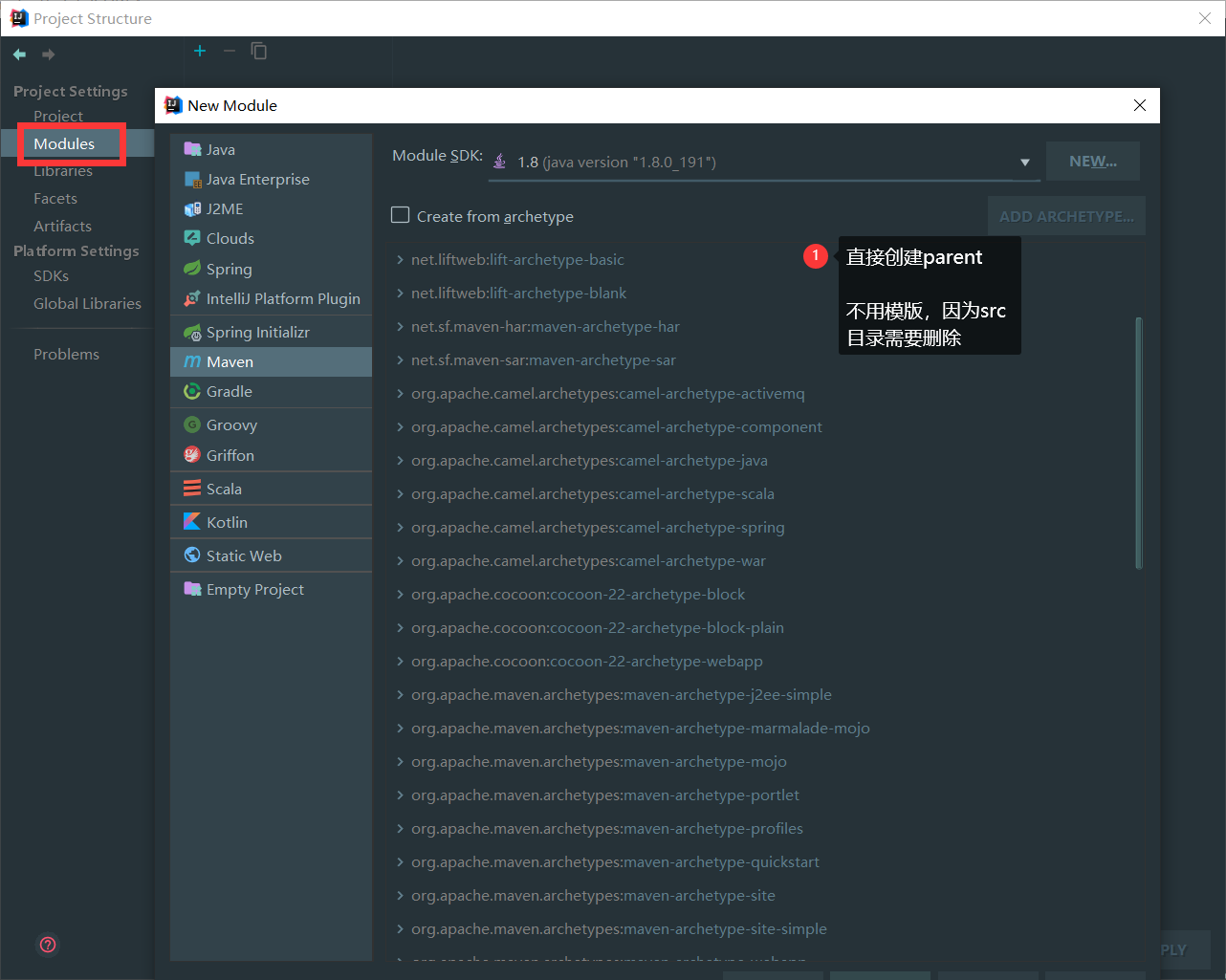Open Libraries settings section

(x=63, y=170)
